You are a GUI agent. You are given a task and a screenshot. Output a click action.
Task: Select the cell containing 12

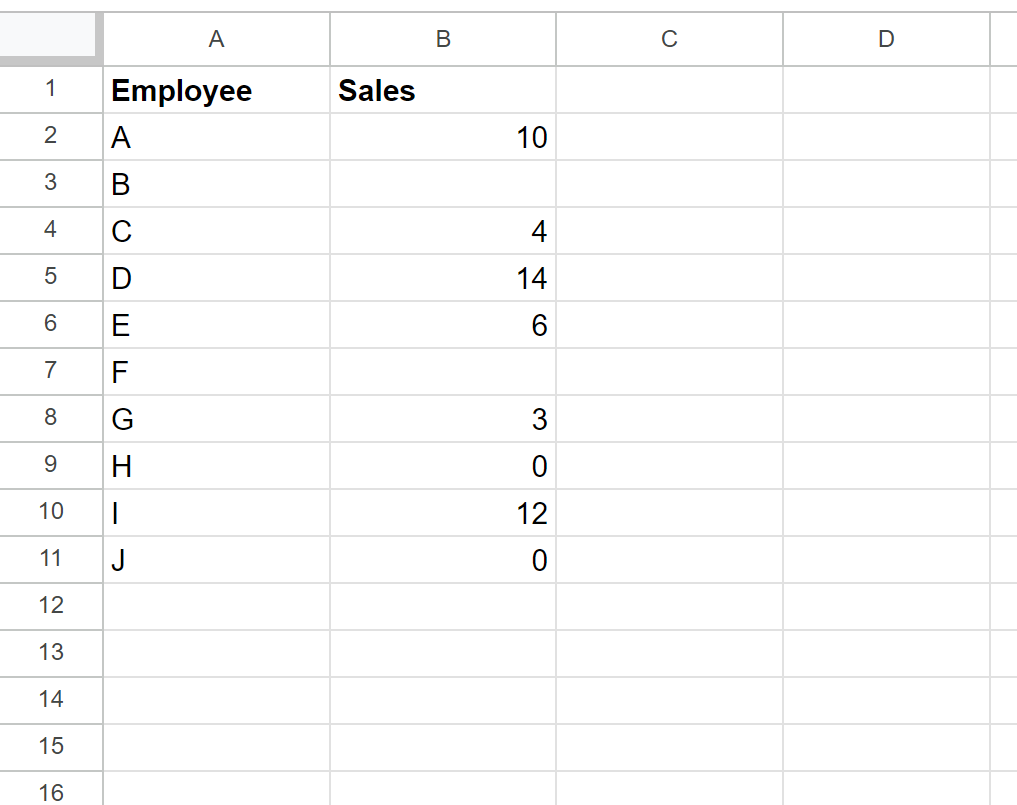coord(443,512)
